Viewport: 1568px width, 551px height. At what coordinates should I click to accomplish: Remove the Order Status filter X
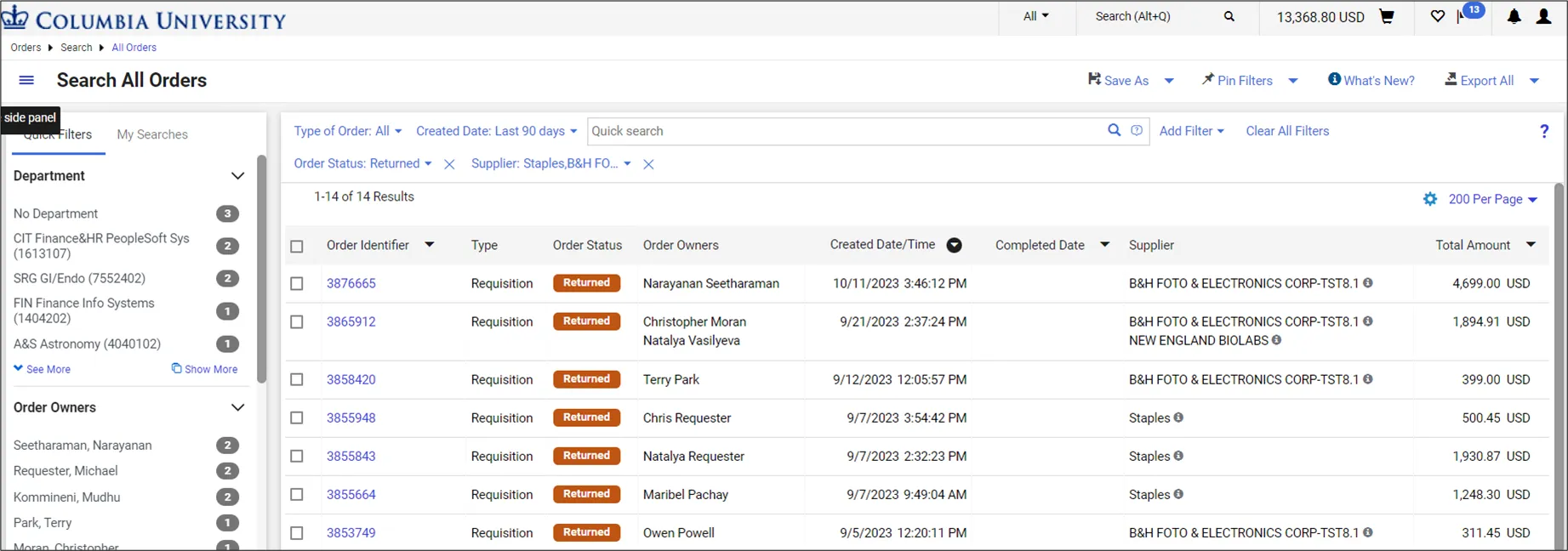tap(449, 164)
